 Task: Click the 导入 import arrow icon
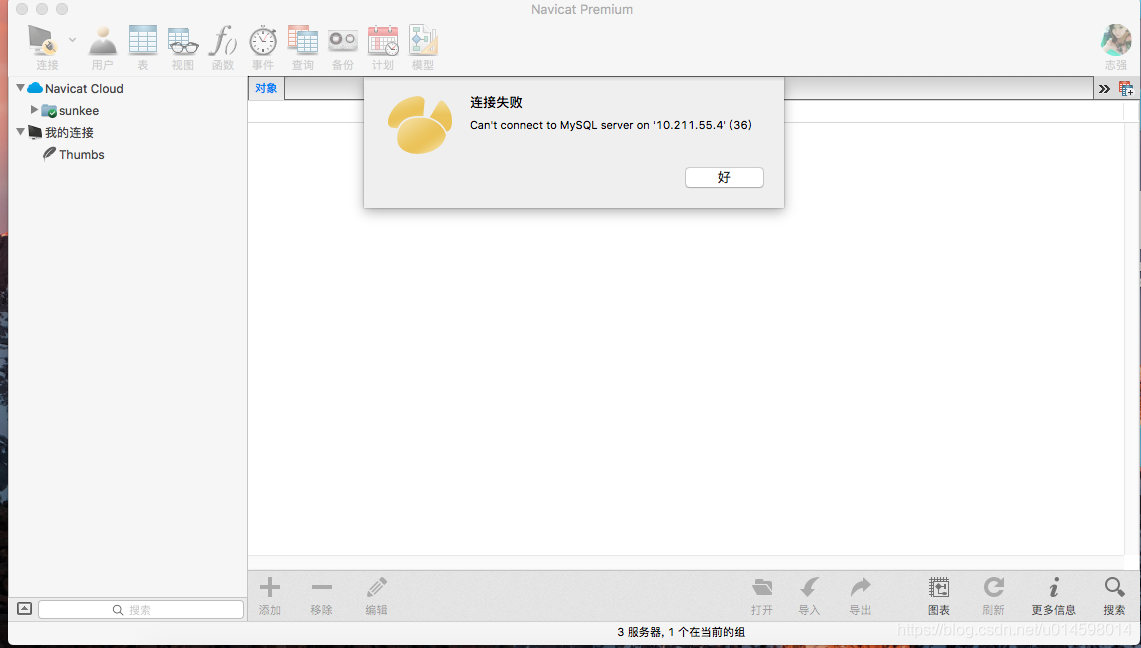[x=809, y=588]
